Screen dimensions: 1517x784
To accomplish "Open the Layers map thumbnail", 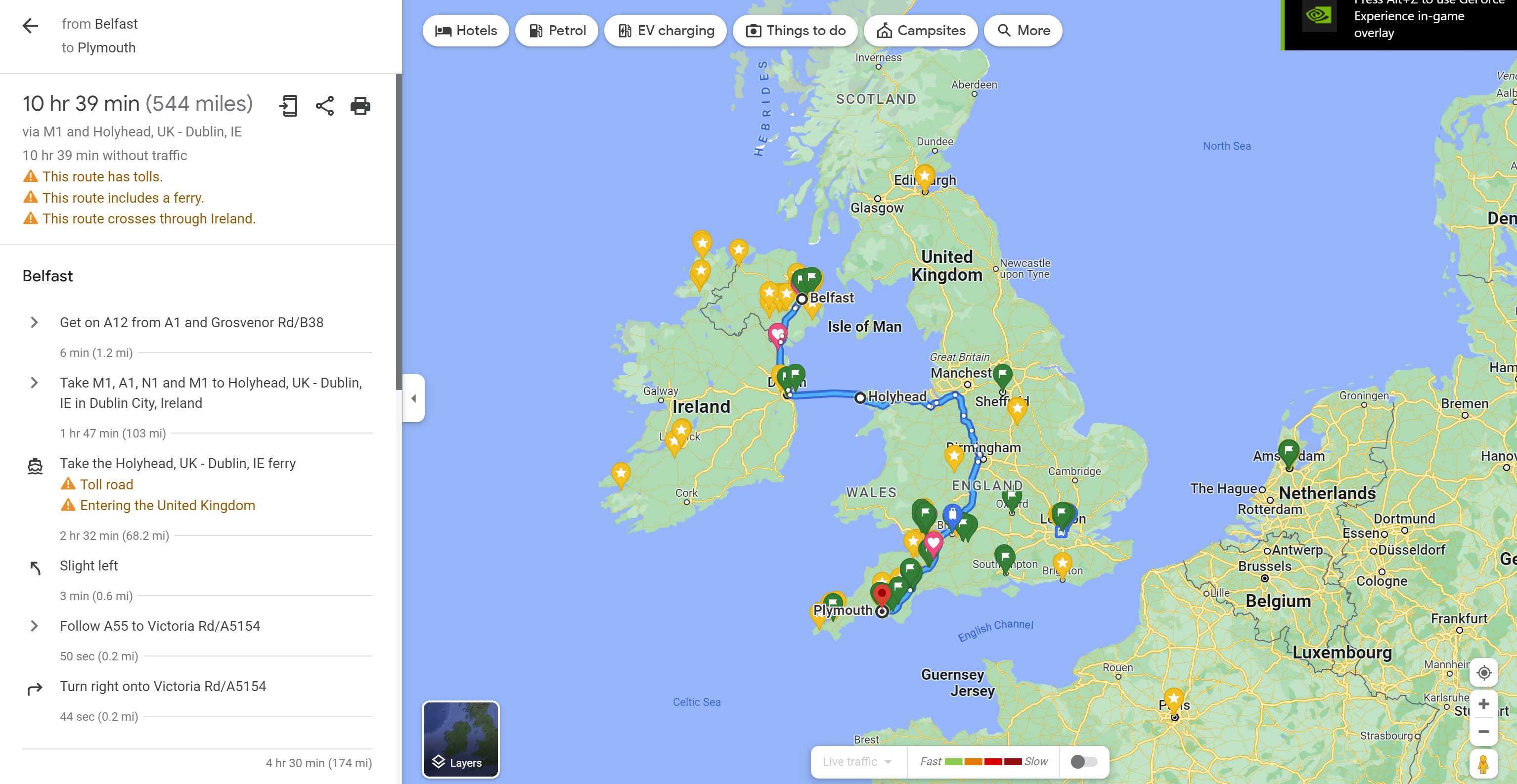I will click(460, 740).
